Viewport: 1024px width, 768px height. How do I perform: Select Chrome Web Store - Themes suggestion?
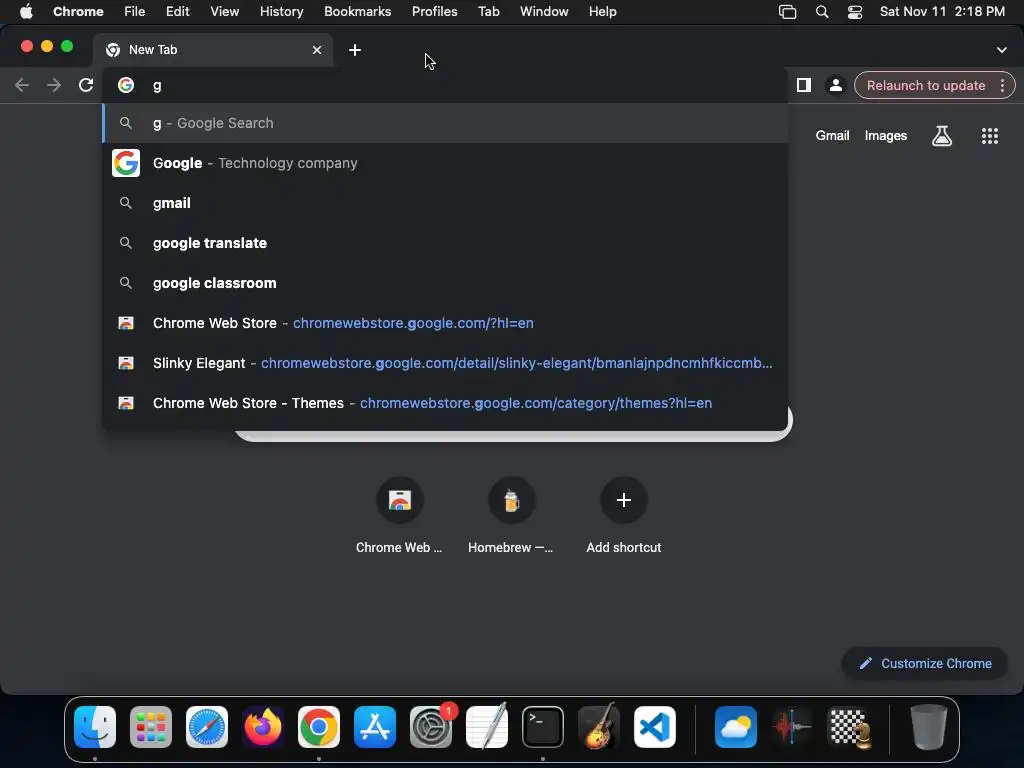pos(445,403)
